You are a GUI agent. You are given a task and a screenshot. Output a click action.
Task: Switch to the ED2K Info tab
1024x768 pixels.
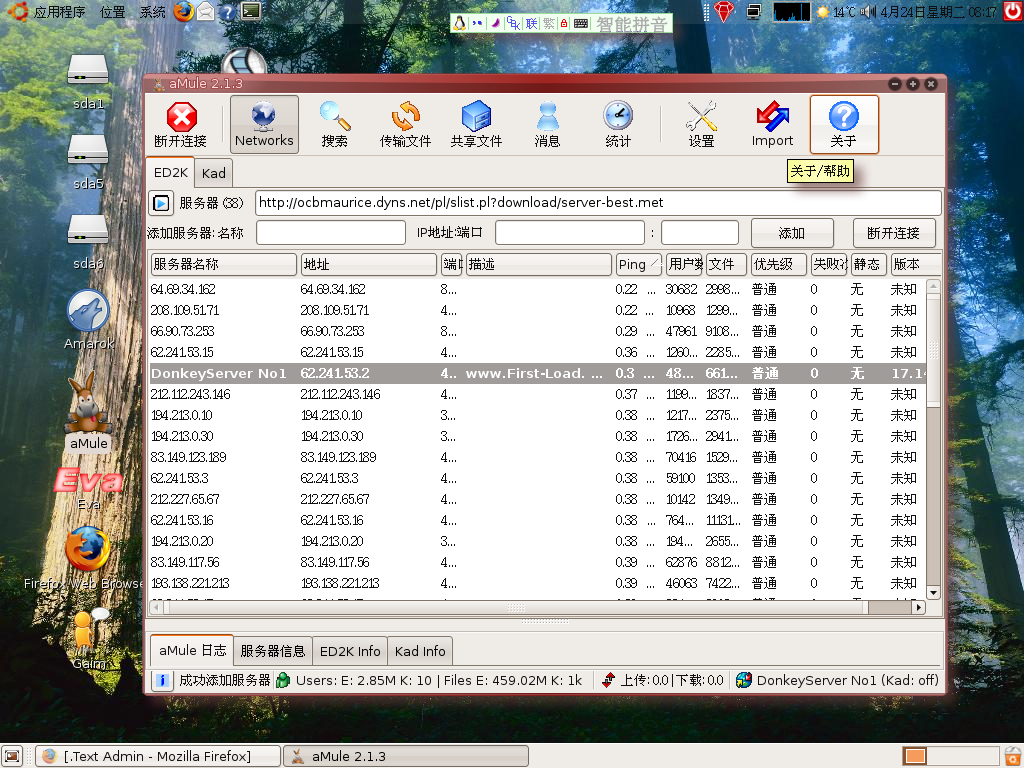coord(350,651)
